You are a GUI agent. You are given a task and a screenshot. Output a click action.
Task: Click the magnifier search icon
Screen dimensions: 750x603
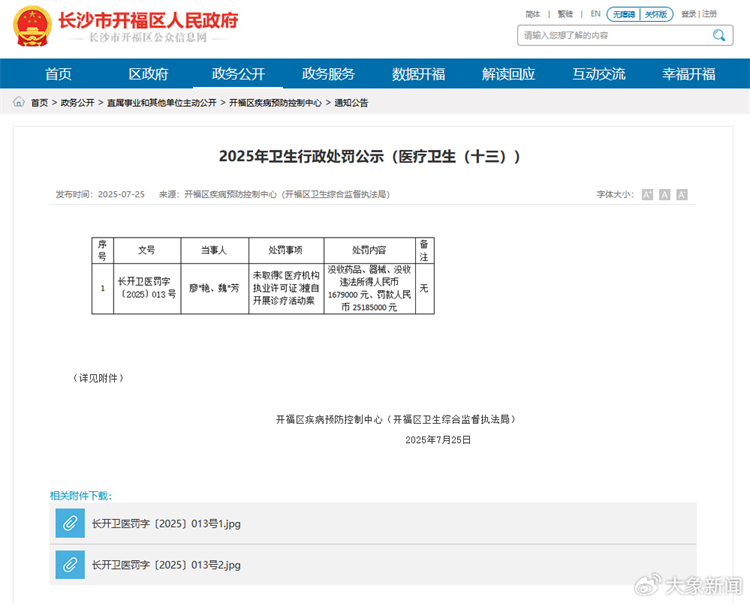[x=720, y=36]
